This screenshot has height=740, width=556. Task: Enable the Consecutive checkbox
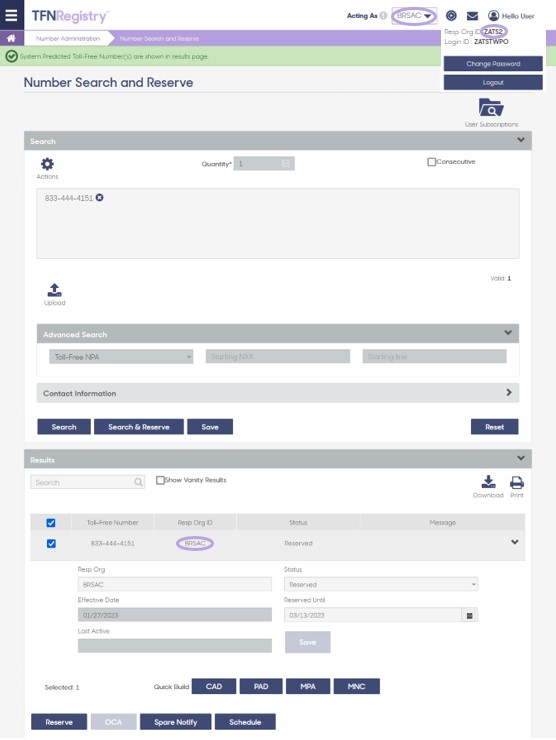tap(431, 162)
